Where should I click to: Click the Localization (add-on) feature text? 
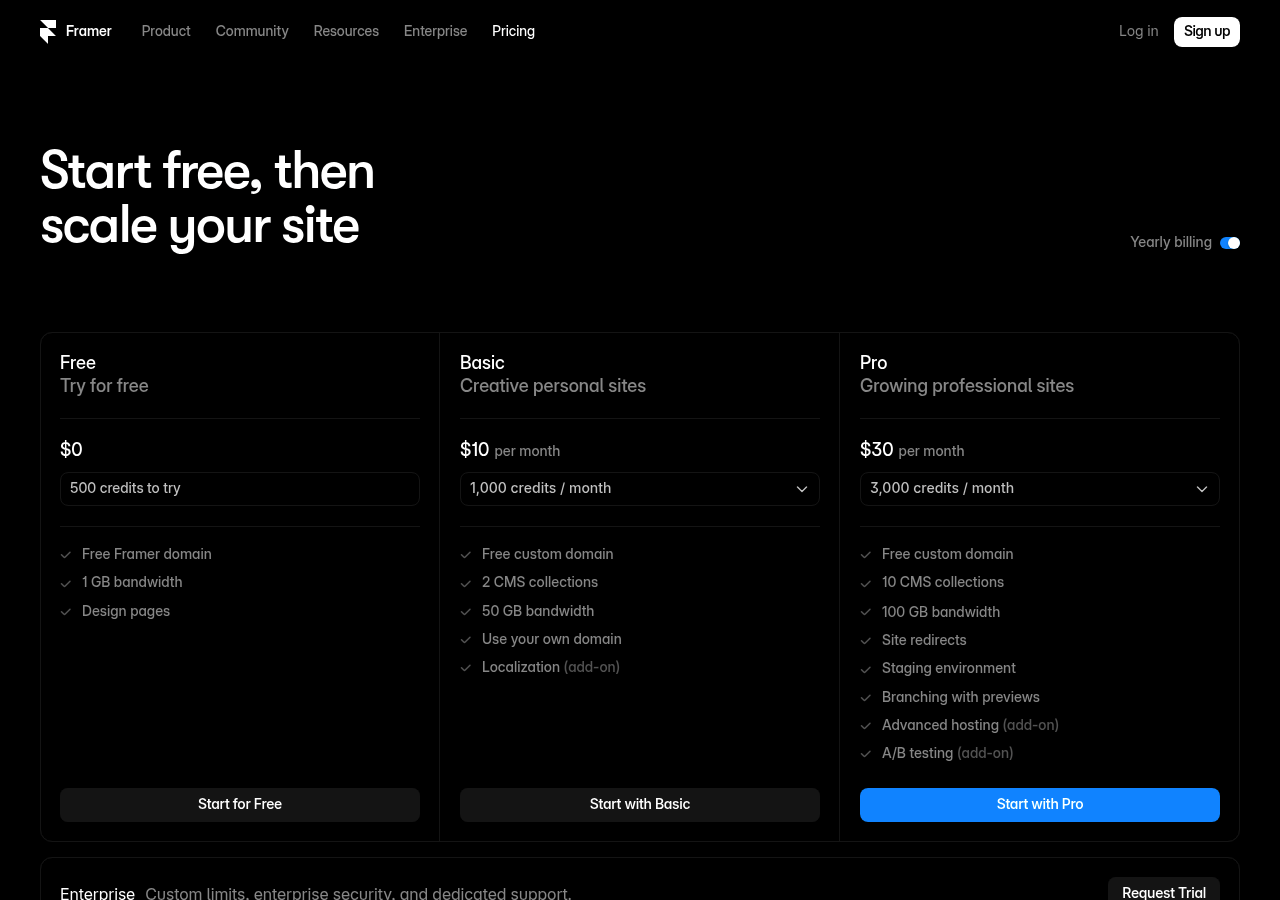(x=551, y=667)
